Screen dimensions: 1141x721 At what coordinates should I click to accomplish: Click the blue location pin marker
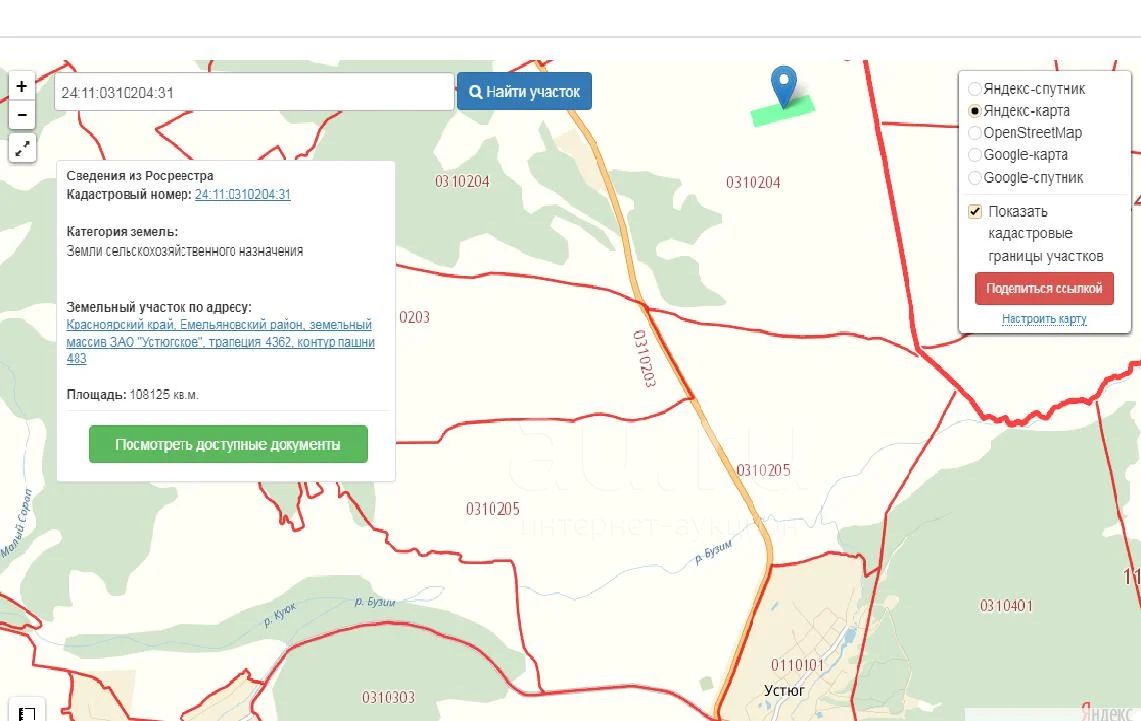point(784,87)
